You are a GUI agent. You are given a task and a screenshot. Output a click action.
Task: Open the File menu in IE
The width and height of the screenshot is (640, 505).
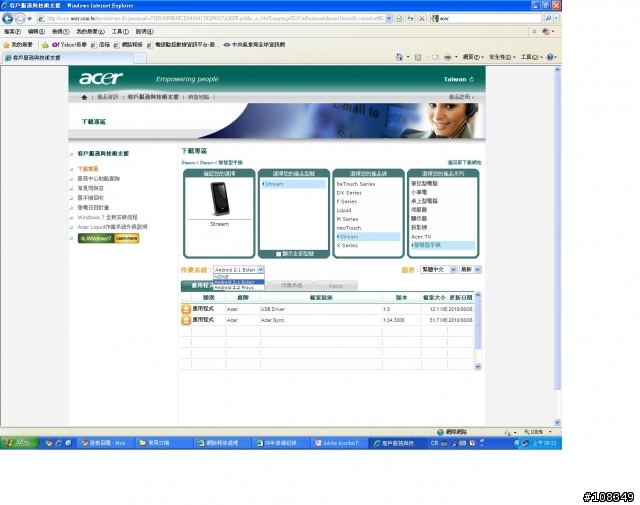tap(12, 31)
